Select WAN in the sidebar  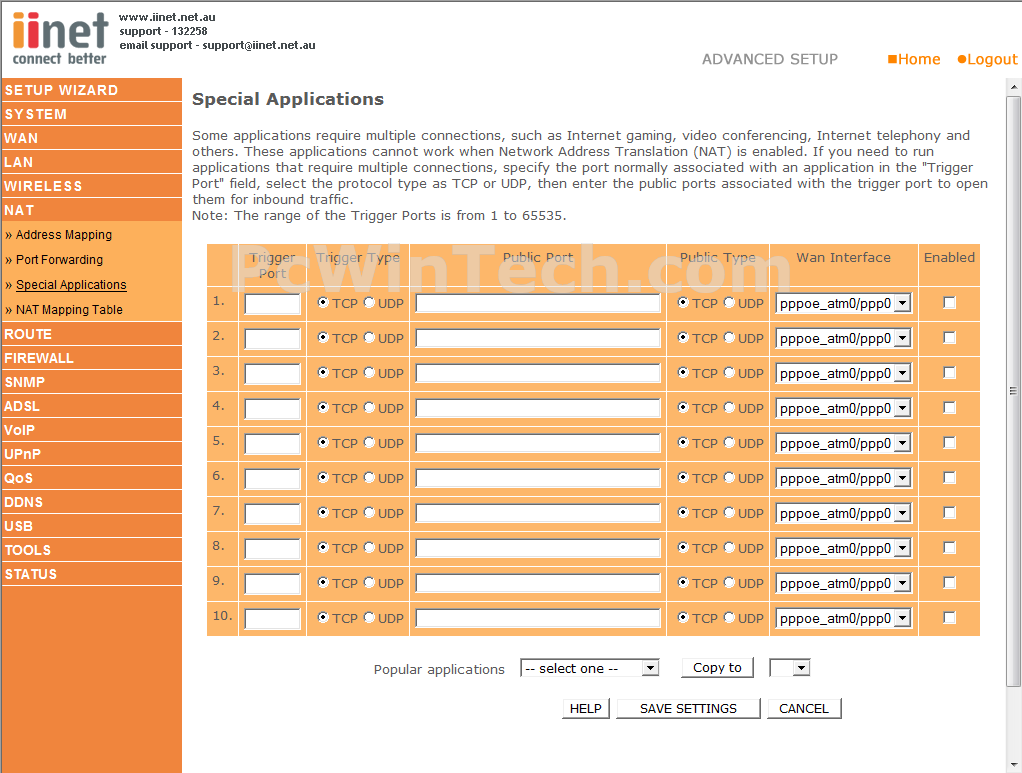(x=91, y=138)
